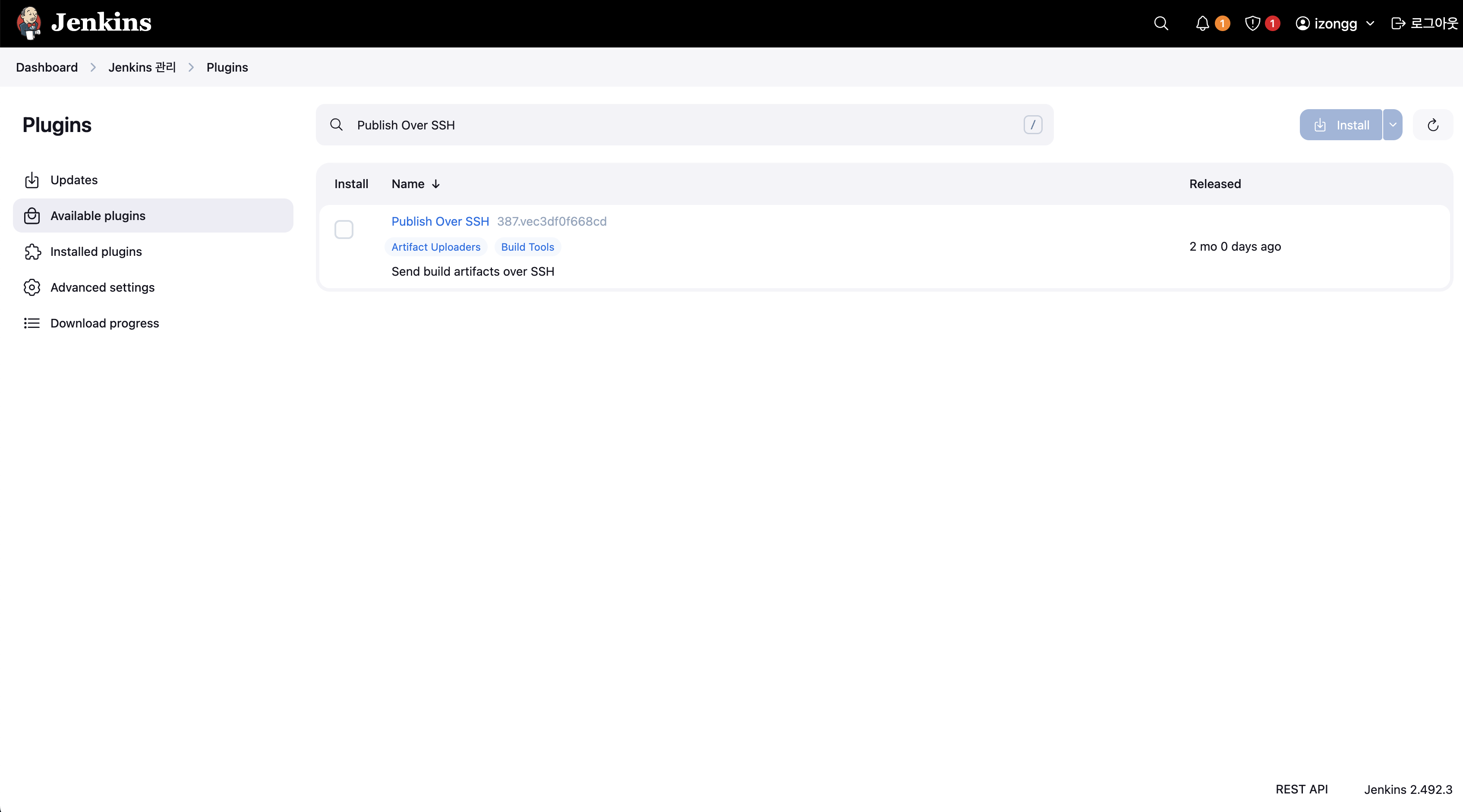
Task: Click the Artifact Uploaders tag
Action: tap(435, 247)
